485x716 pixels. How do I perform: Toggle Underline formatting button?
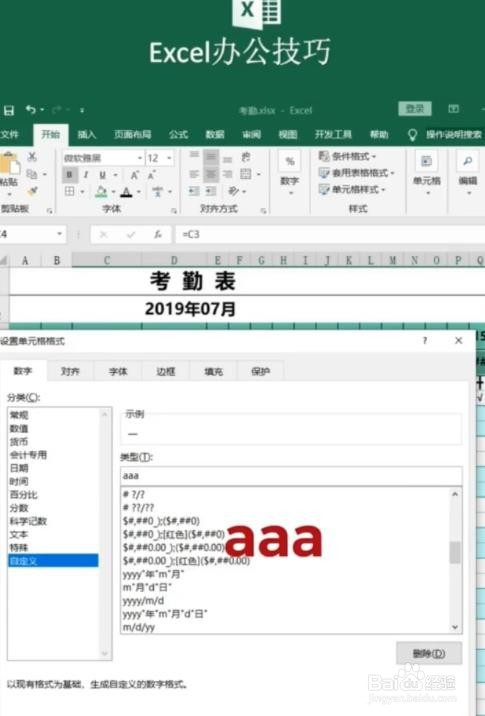102,174
